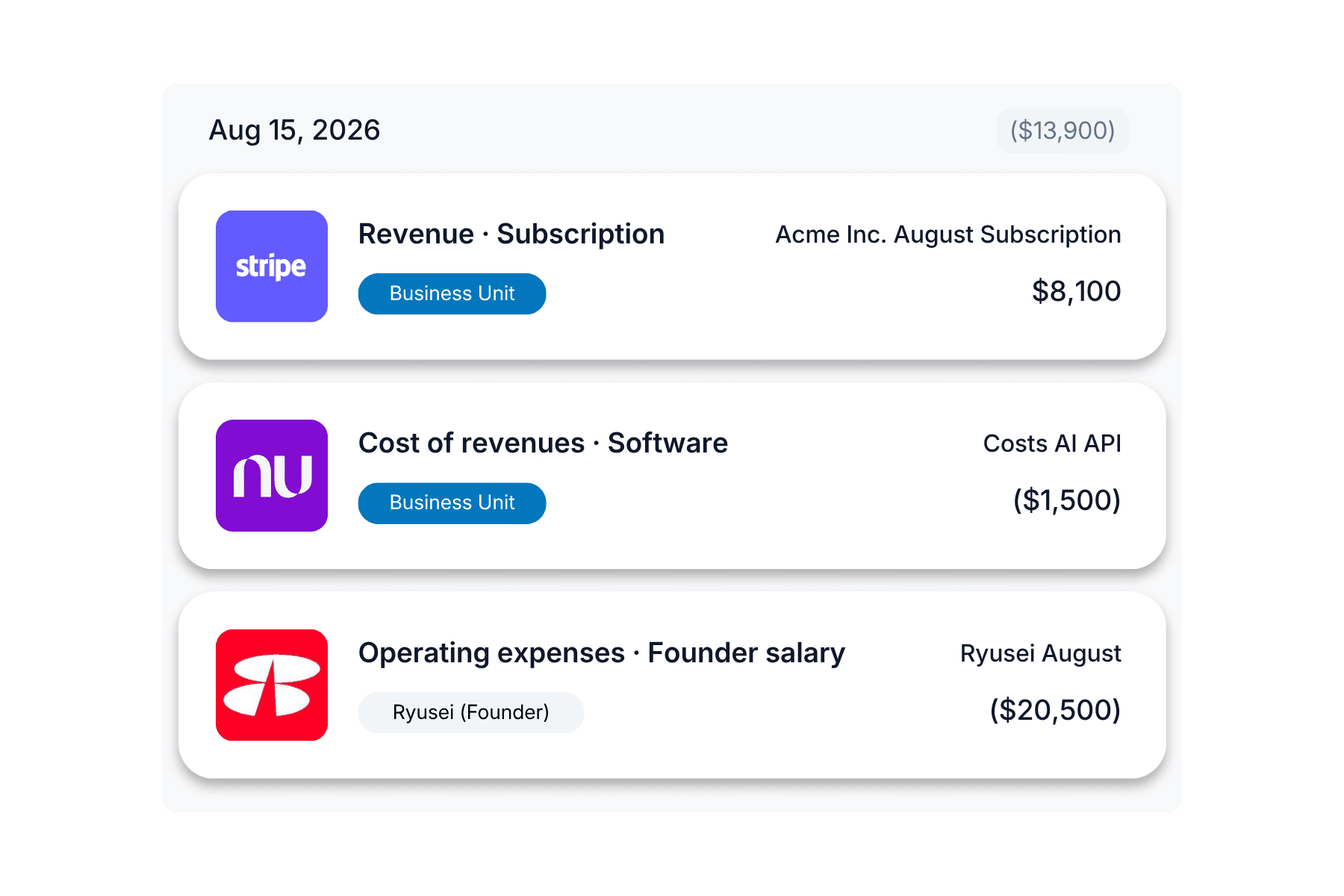The height and width of the screenshot is (896, 1344).
Task: Open the Stripe subscription transaction card
Action: pos(672,267)
